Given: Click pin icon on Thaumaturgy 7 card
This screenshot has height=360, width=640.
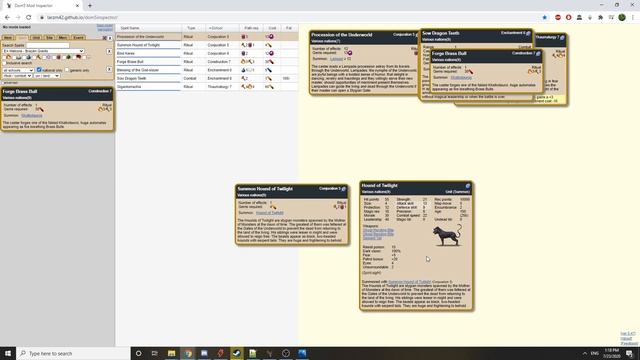Looking at the screenshot, I should coord(562,38).
